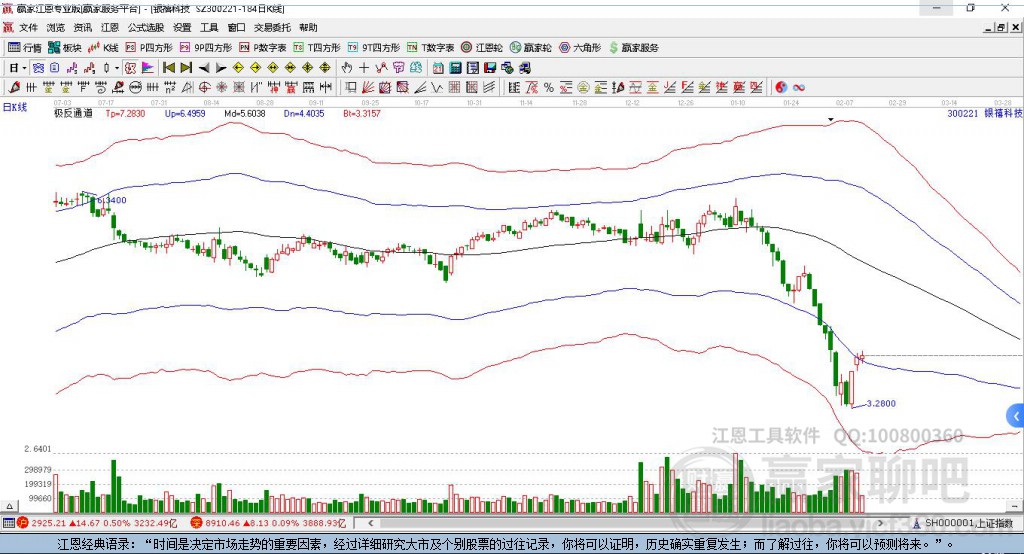Screen dimensions: 1024x554
Task: Open the 公式选股 menu
Action: click(146, 27)
